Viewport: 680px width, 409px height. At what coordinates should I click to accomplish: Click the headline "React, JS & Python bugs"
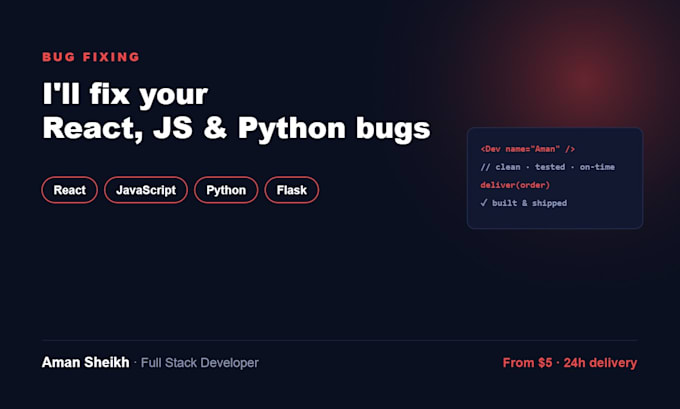[x=236, y=129]
